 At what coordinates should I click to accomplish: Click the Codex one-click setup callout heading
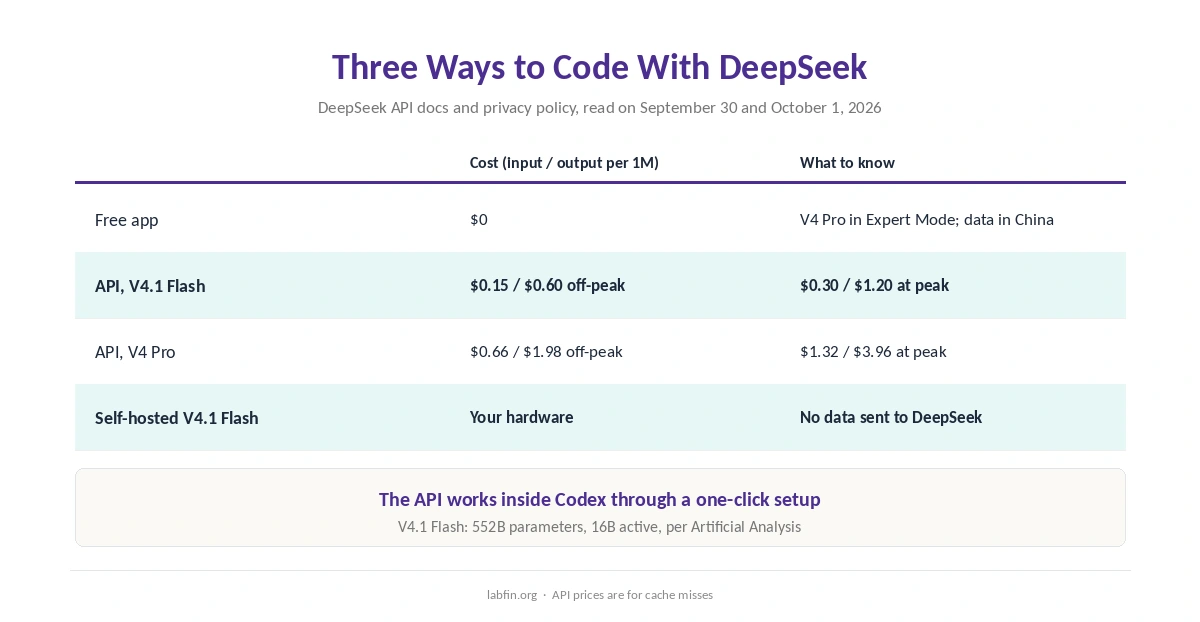(600, 499)
